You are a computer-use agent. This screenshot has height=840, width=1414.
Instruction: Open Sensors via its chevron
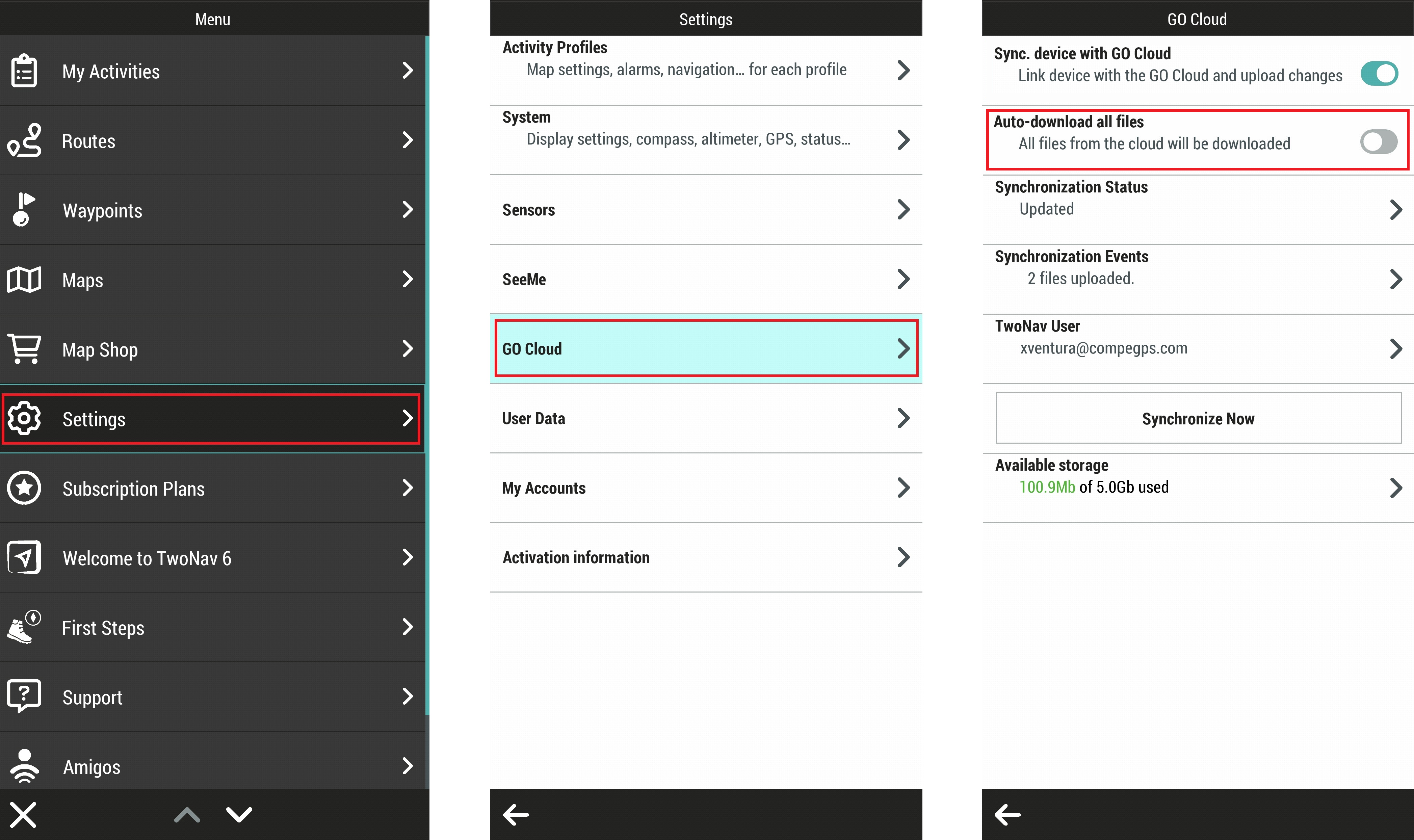904,209
